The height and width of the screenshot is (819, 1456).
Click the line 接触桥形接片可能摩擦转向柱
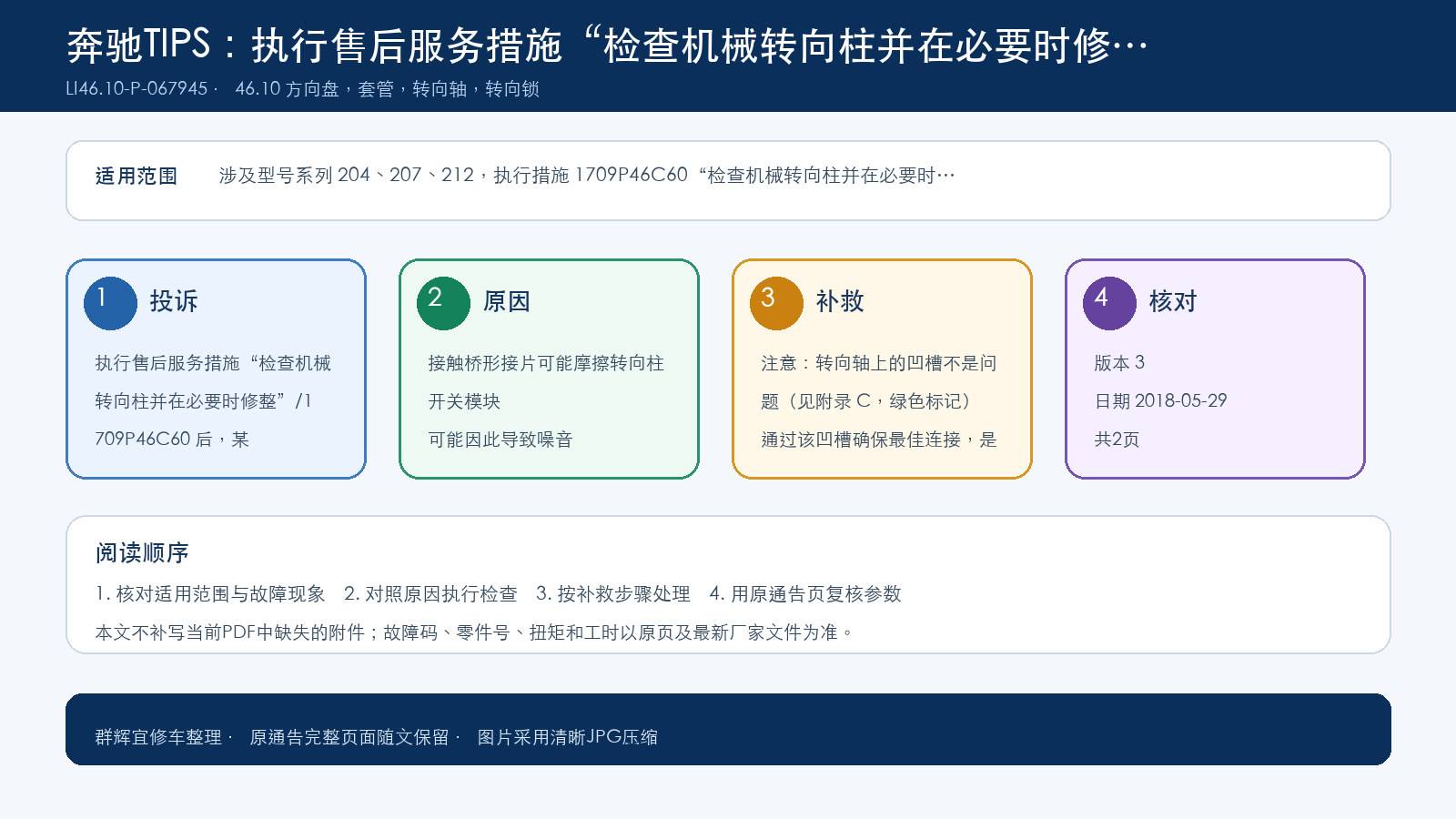pyautogui.click(x=546, y=363)
